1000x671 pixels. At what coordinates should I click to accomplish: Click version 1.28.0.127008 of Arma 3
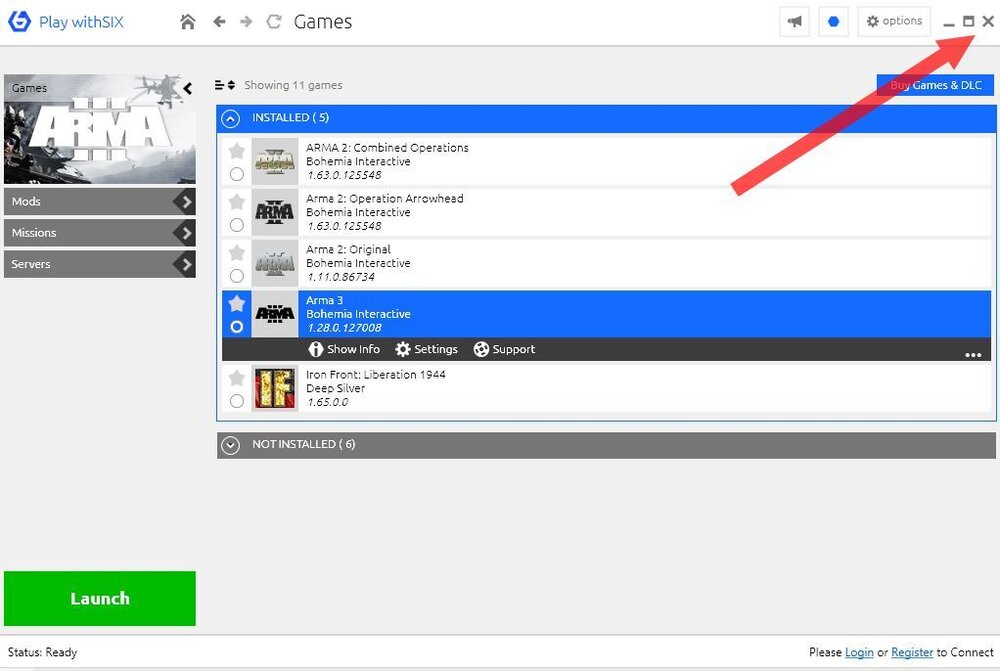point(344,328)
